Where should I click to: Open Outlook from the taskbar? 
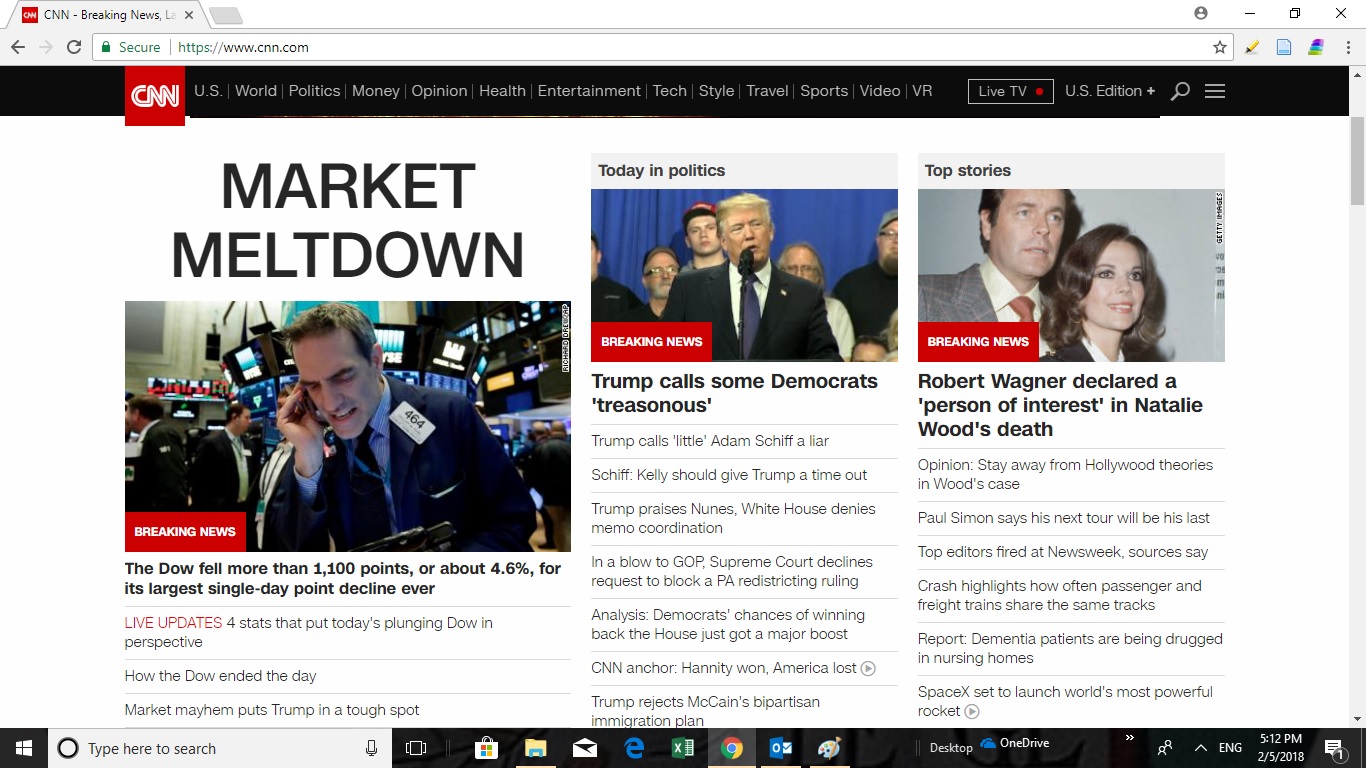(x=781, y=748)
